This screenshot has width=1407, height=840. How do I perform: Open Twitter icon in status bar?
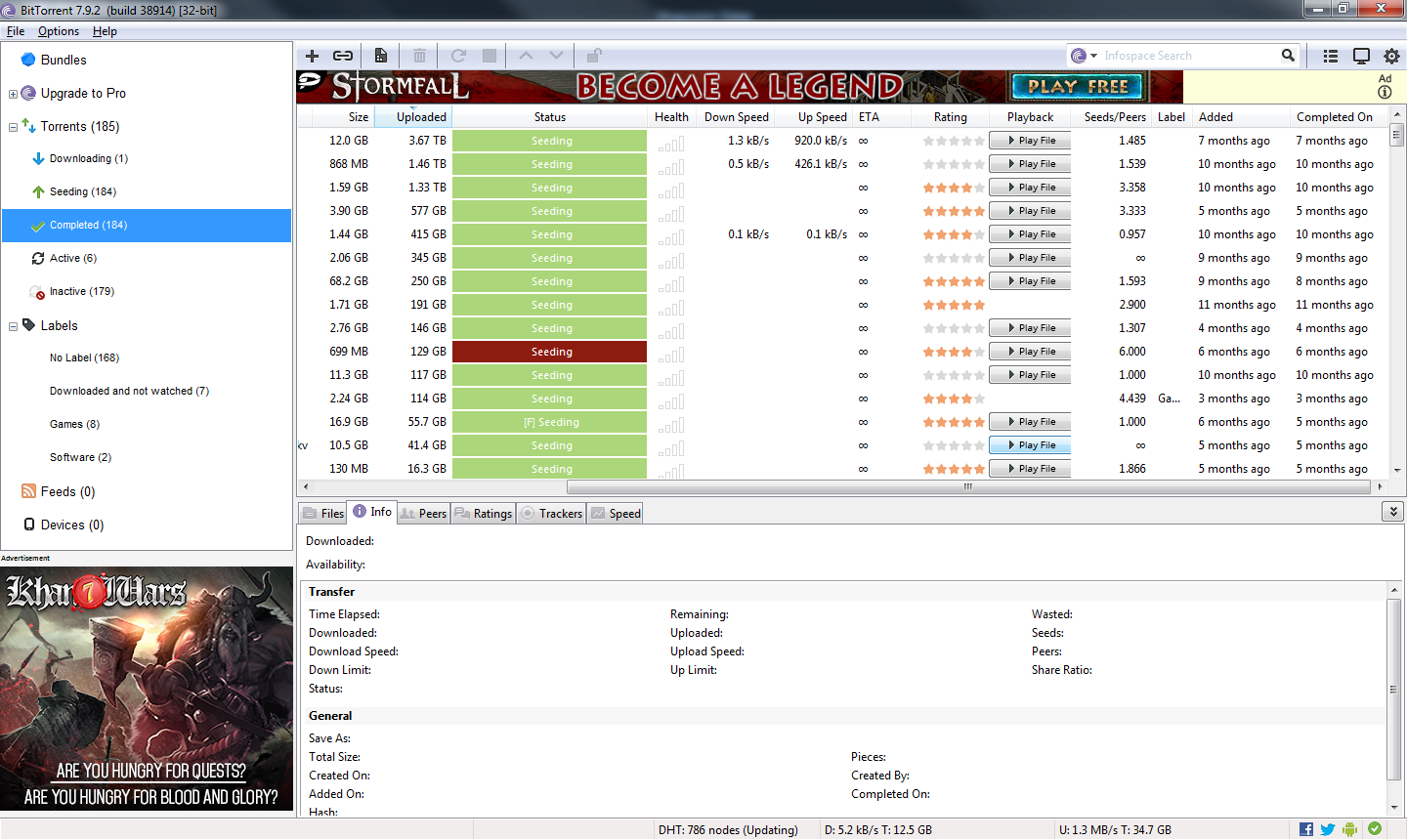(x=1328, y=829)
